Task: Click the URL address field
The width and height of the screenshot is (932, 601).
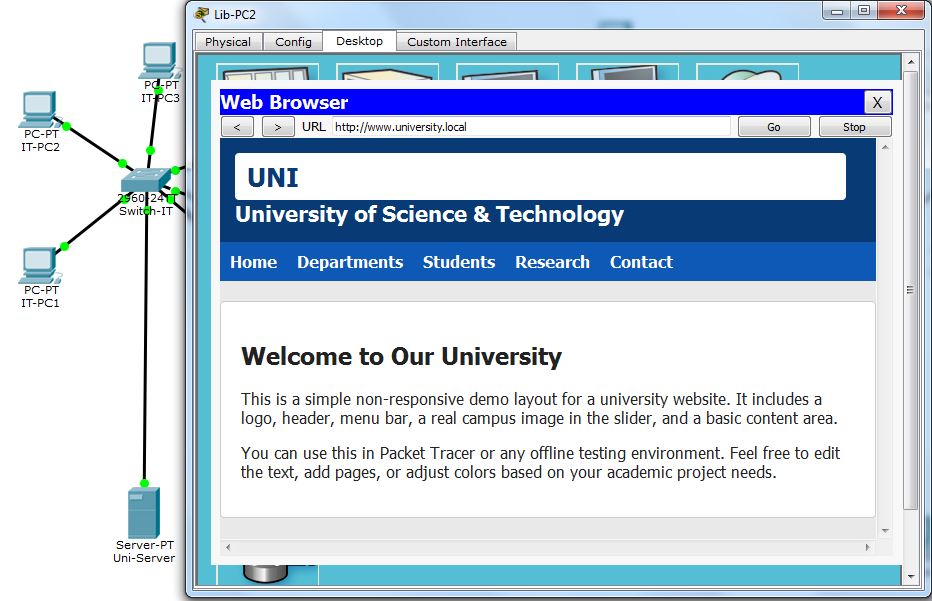Action: pyautogui.click(x=530, y=127)
